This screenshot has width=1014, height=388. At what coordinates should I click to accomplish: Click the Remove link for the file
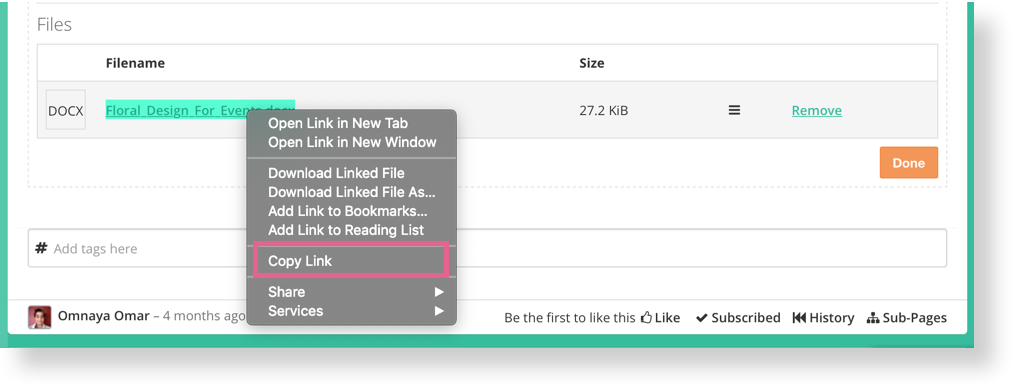coord(817,111)
